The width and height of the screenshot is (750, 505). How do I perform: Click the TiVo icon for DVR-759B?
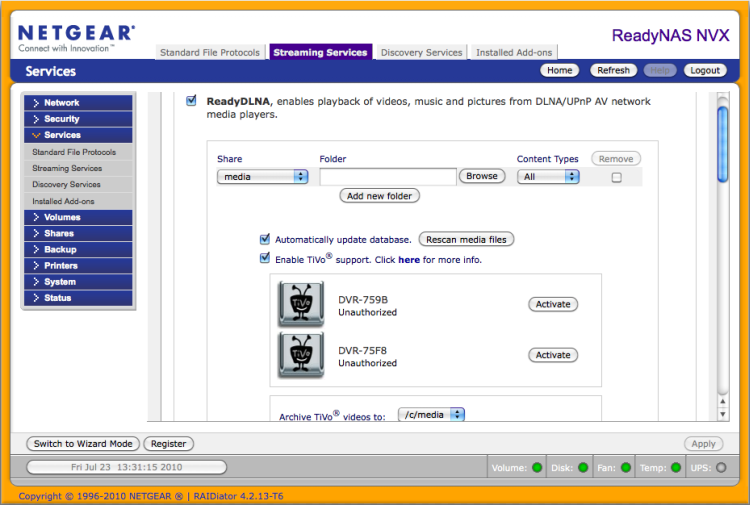[301, 304]
